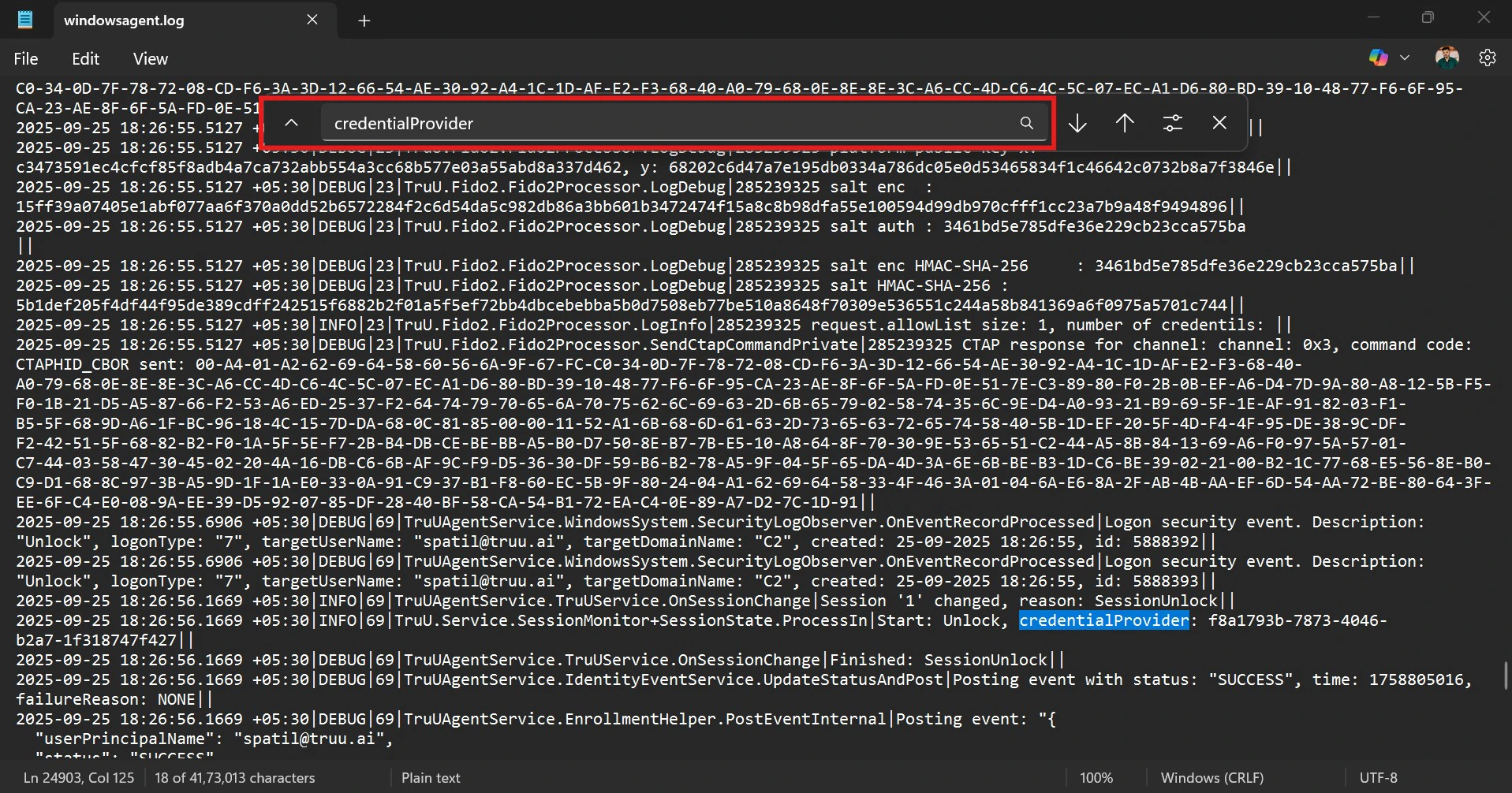Click the text "failureReason: NONE"
Viewport: 1512px width, 793px height.
tap(106, 699)
